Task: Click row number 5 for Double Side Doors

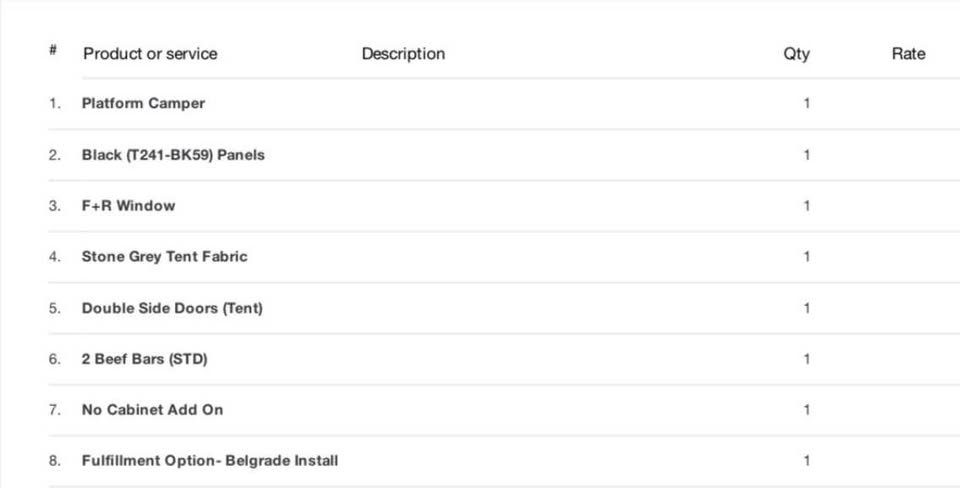Action: 55,308
